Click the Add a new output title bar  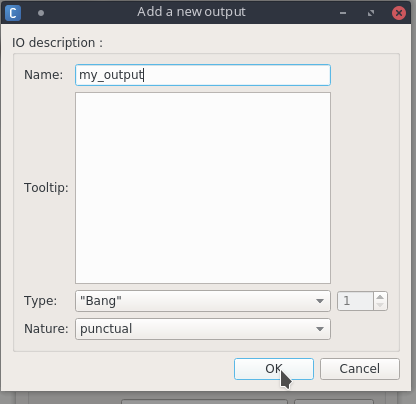tap(191, 12)
